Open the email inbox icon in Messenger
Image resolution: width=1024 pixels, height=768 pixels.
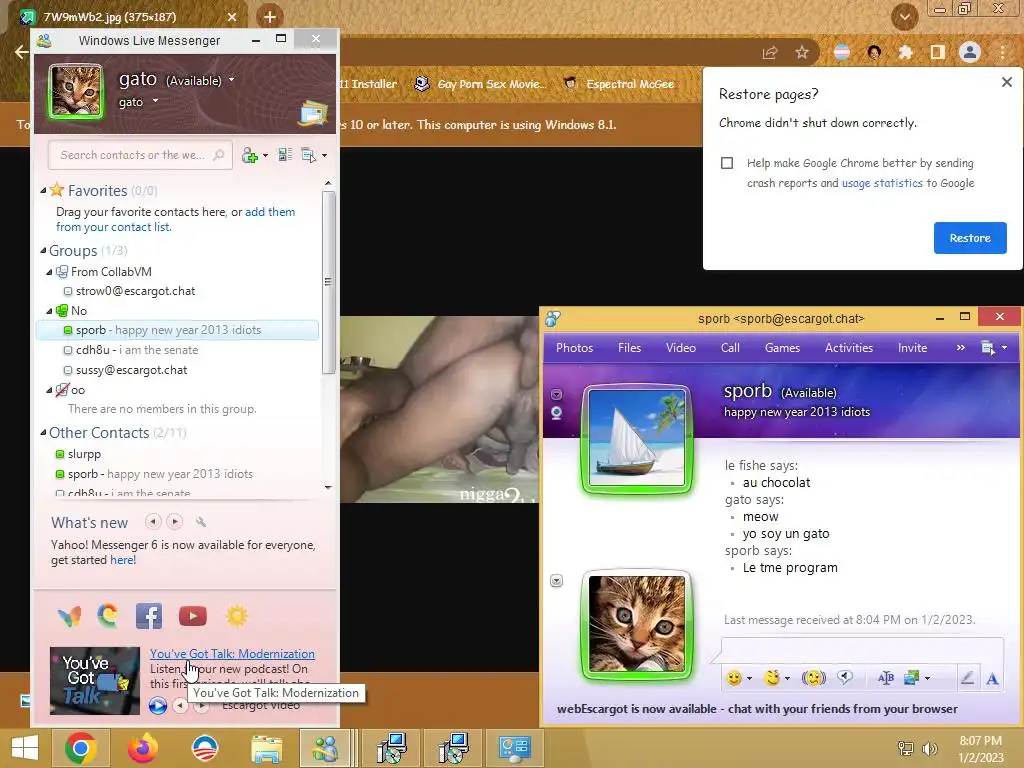tap(313, 114)
